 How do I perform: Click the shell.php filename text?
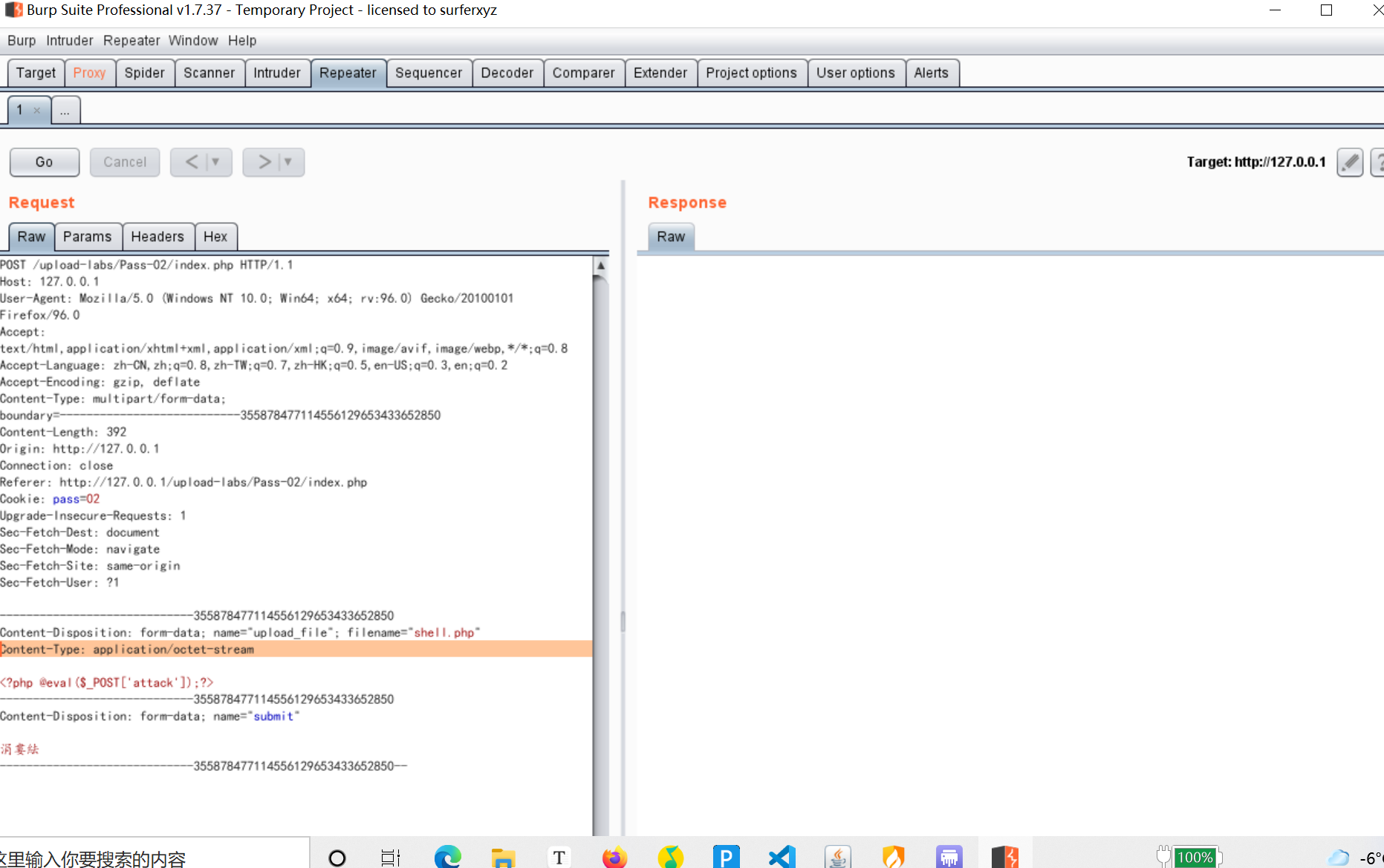pyautogui.click(x=444, y=633)
